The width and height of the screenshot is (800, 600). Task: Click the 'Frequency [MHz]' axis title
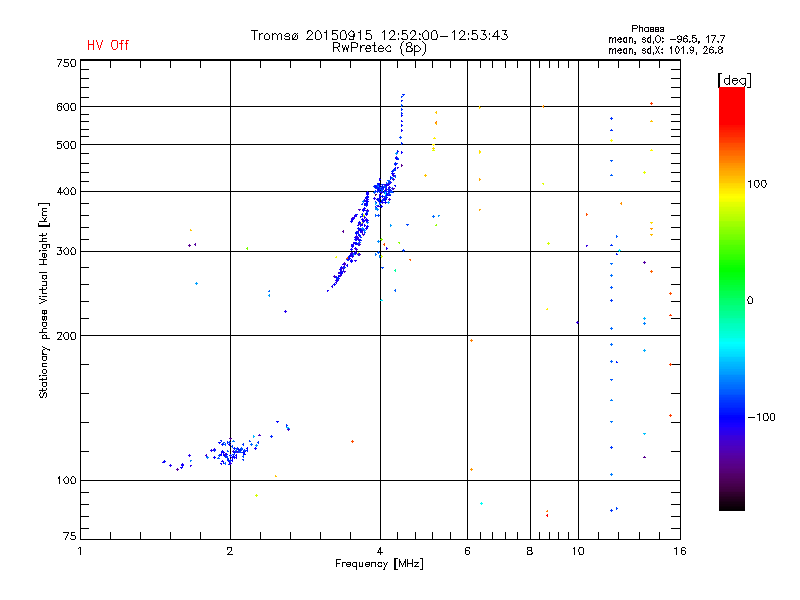pos(379,564)
